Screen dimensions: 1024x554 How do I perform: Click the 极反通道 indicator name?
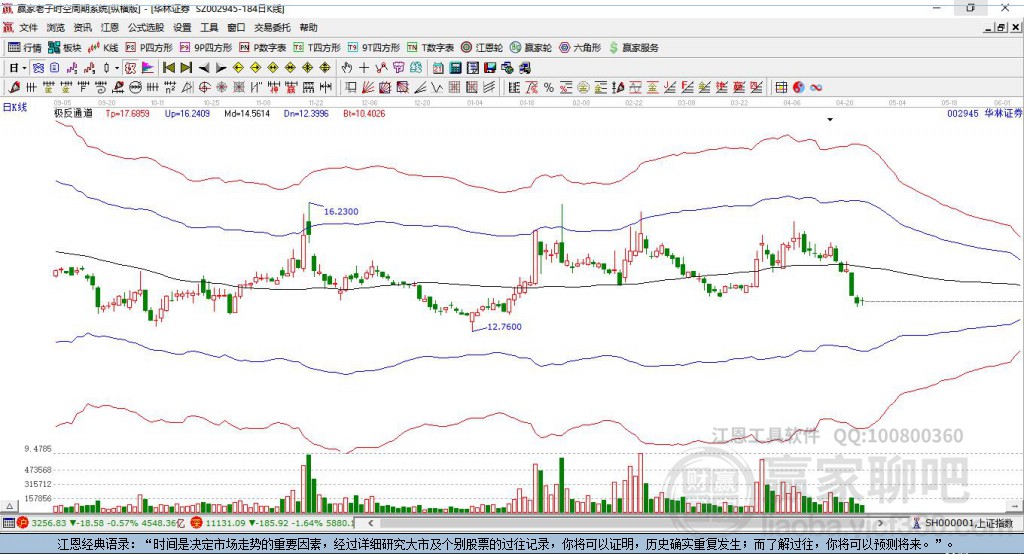(73, 114)
